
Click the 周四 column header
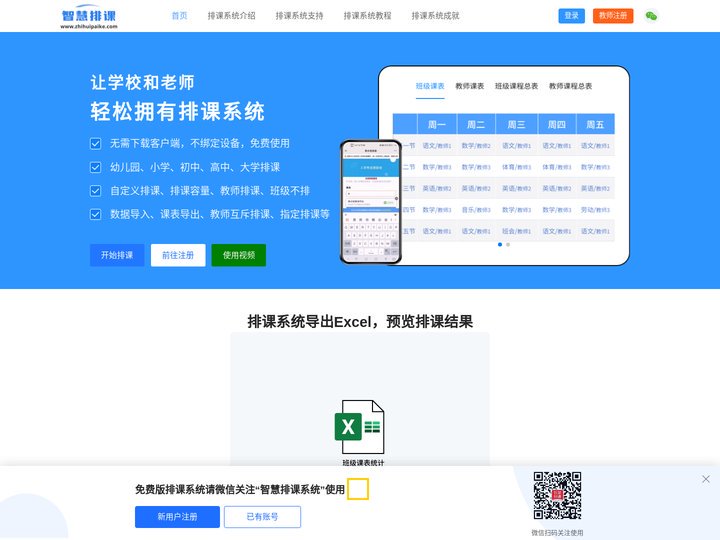click(x=557, y=124)
